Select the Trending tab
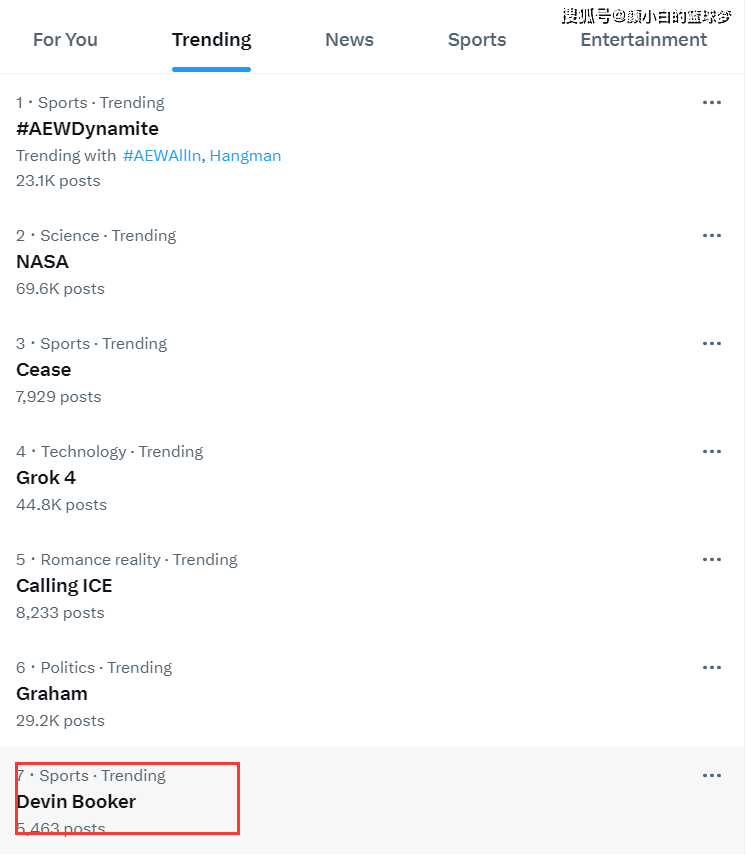 tap(211, 40)
